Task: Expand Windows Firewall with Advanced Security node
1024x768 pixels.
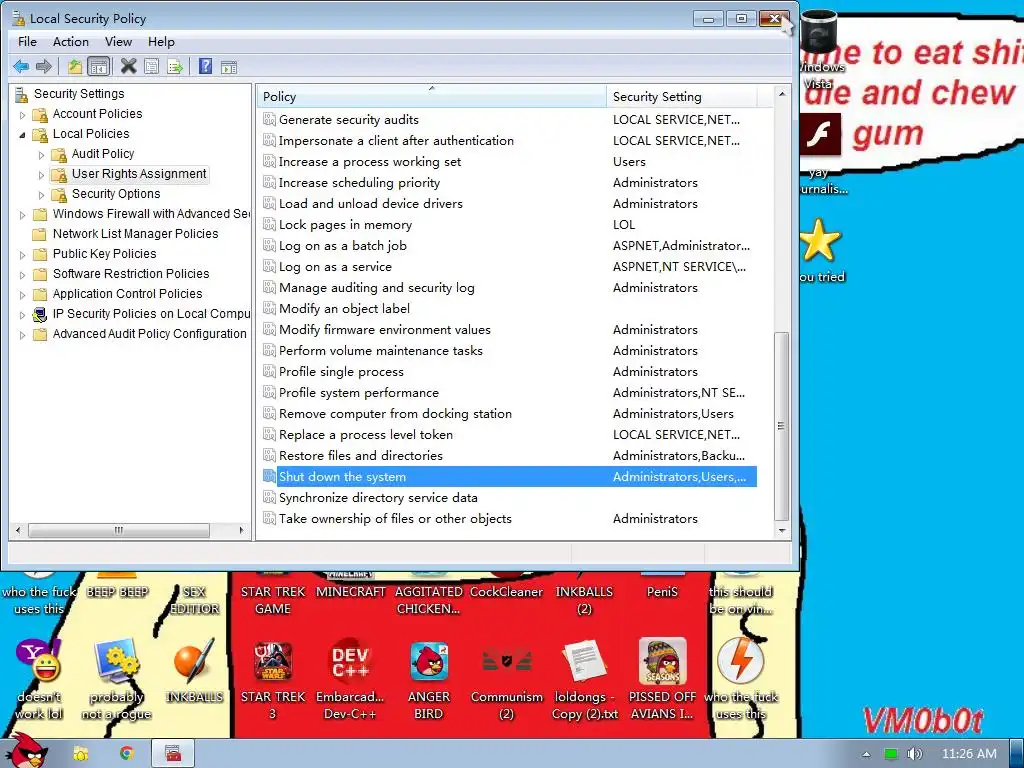Action: (x=22, y=215)
